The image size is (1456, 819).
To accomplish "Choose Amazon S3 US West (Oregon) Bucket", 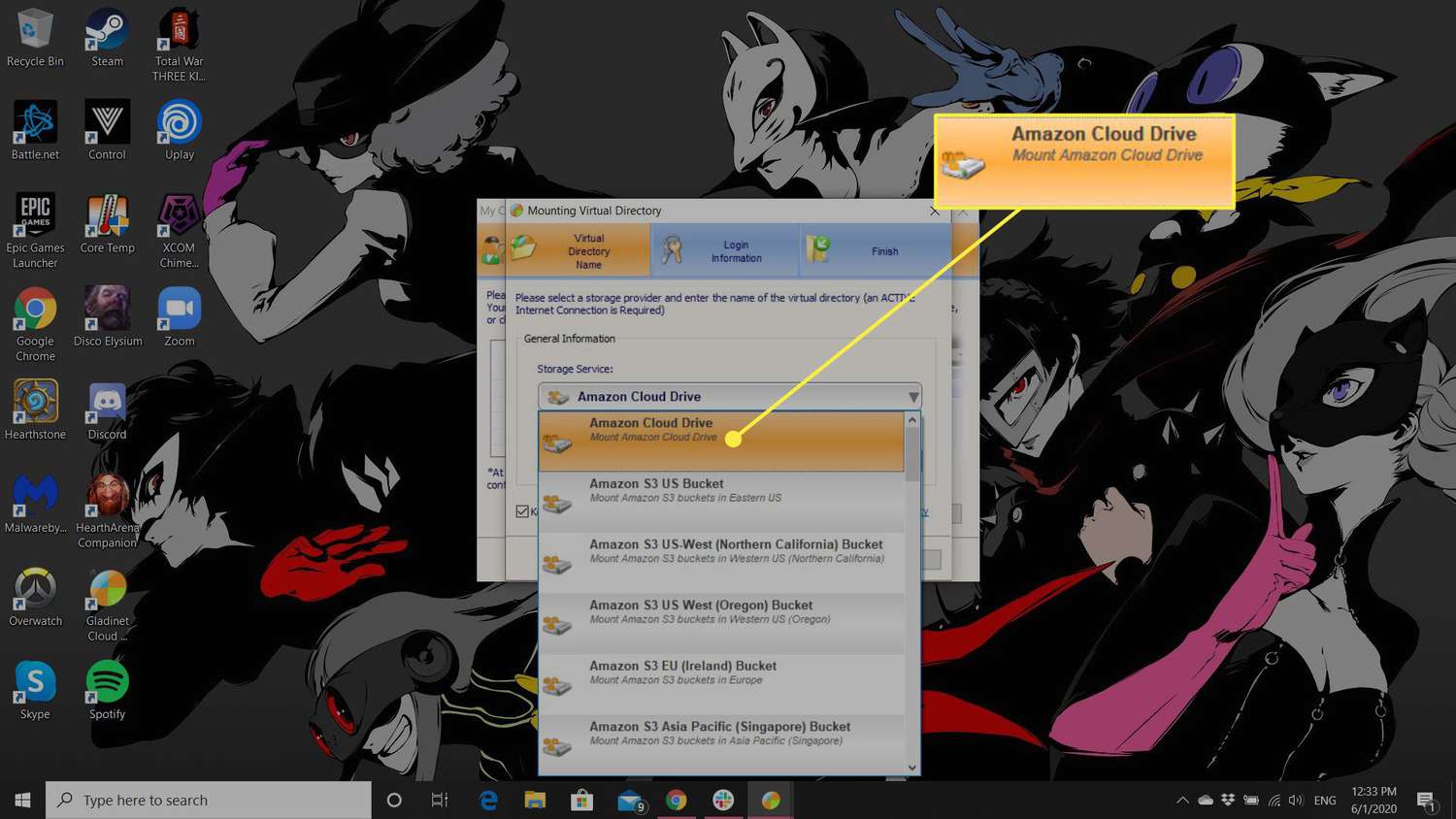I will tap(721, 623).
